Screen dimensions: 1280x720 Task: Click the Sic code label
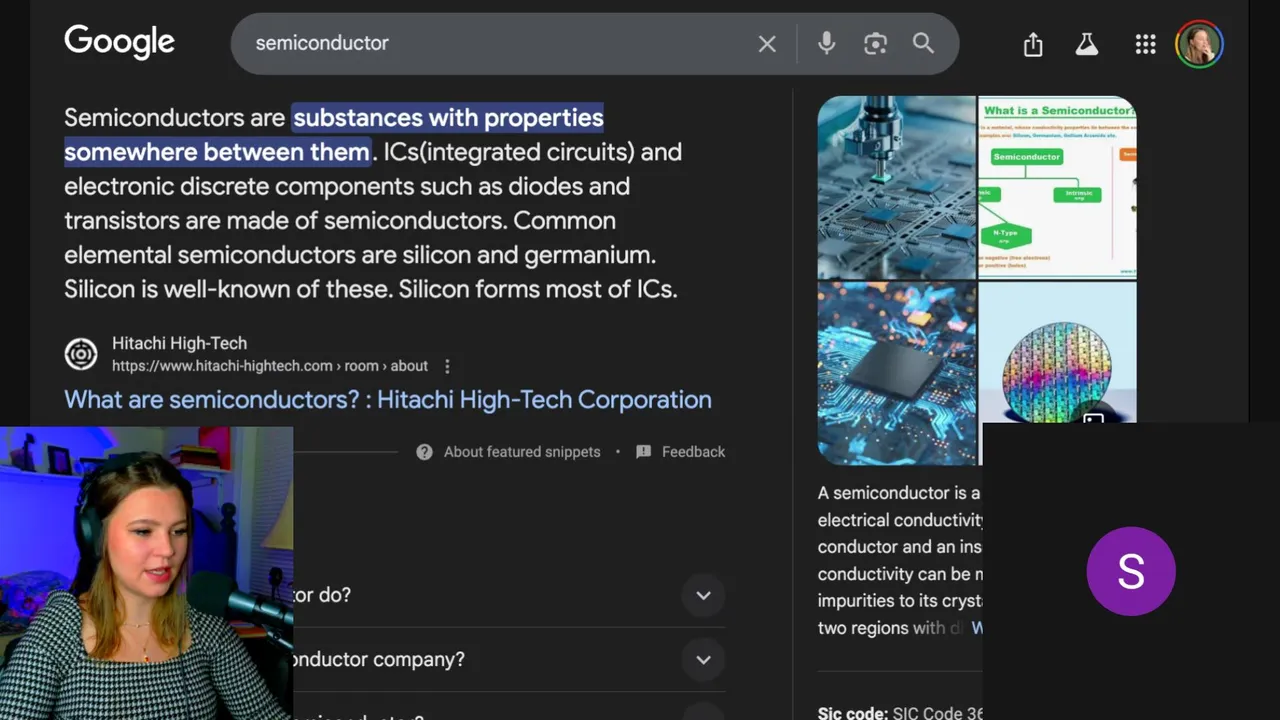point(852,713)
